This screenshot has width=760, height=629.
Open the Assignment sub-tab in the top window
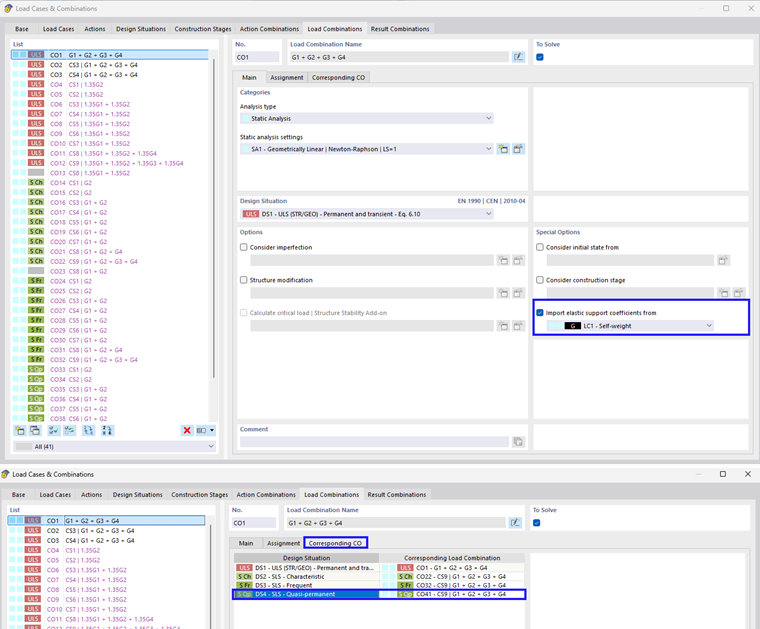[286, 78]
